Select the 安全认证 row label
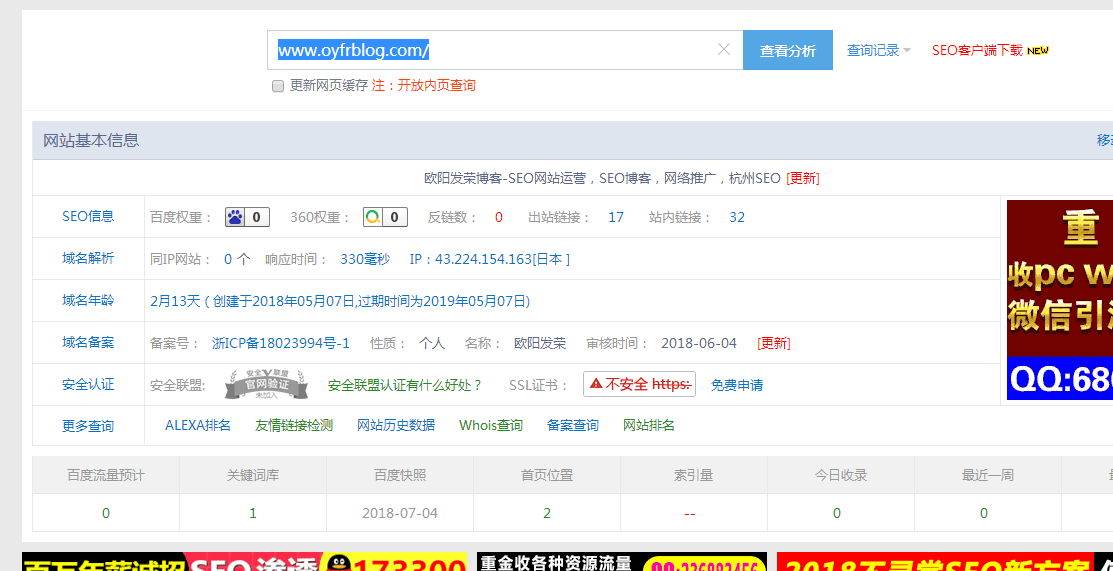Screen dimensions: 1113x571 [88, 385]
